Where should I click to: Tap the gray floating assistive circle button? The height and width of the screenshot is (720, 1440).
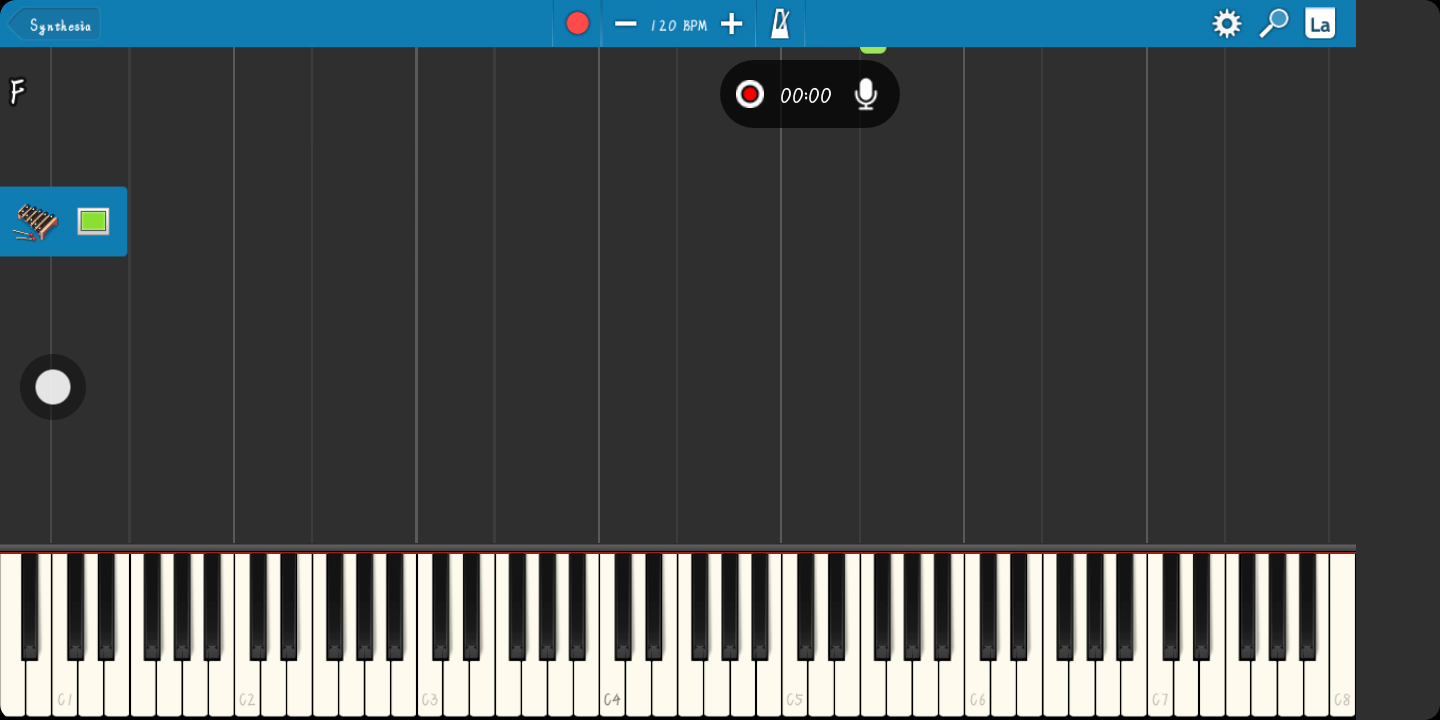tap(53, 387)
